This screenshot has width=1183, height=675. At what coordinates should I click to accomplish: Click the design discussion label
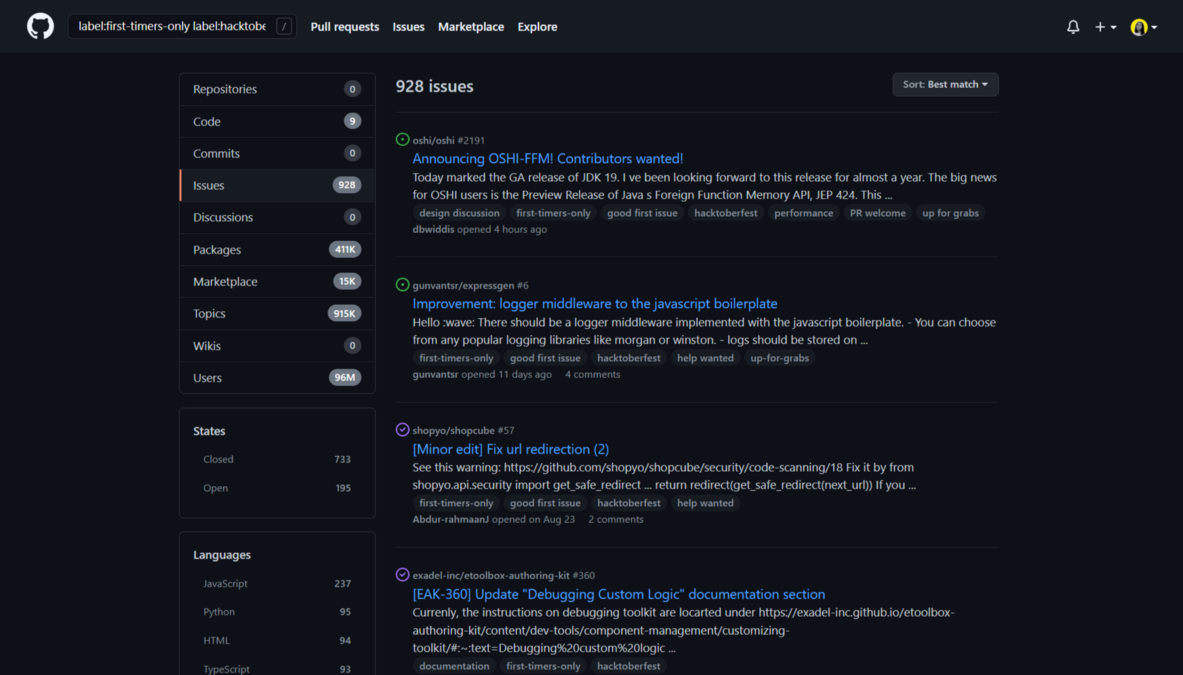[459, 213]
